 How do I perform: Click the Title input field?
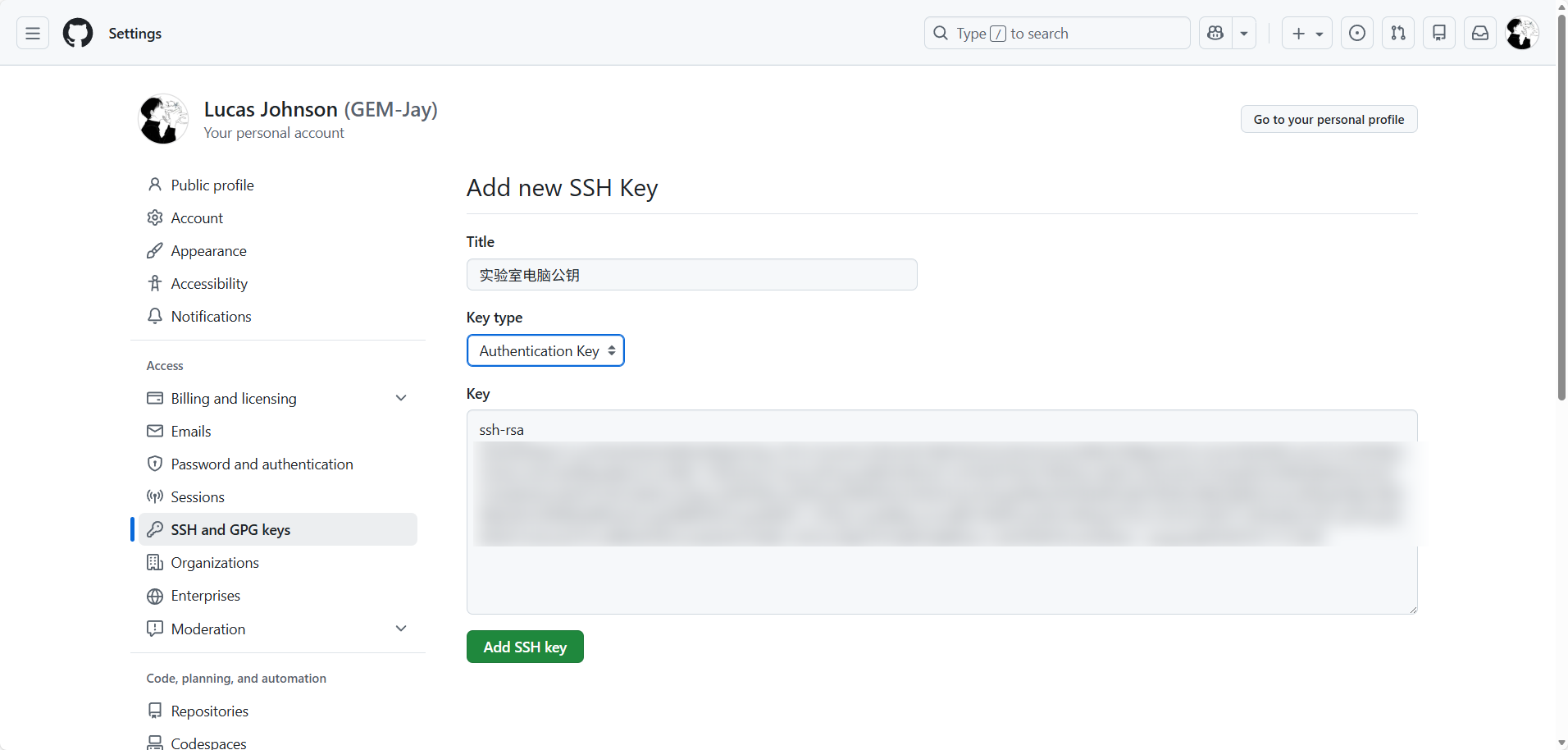pos(691,275)
